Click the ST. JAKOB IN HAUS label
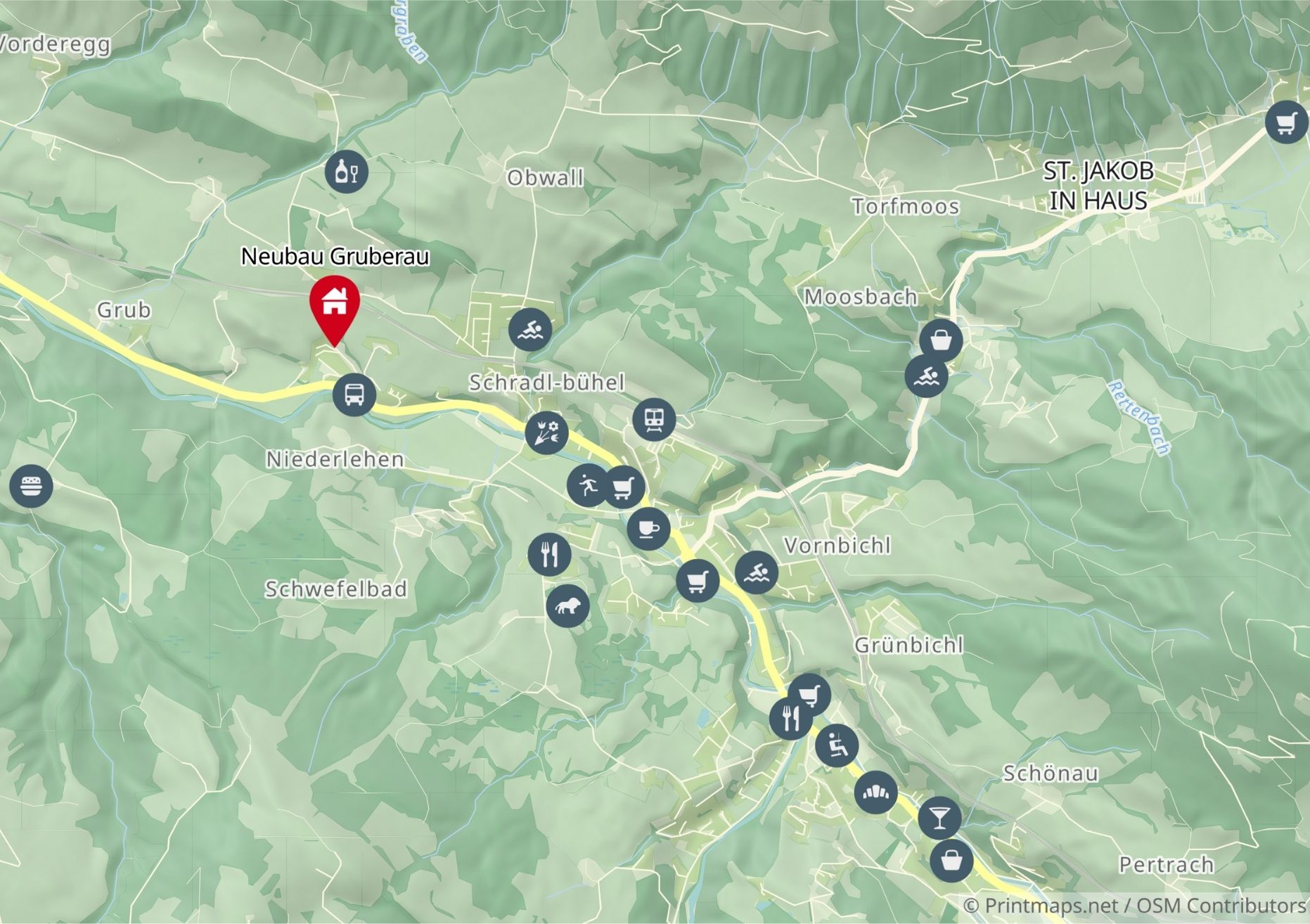Screen dimensions: 1310x924 pyautogui.click(x=1098, y=186)
